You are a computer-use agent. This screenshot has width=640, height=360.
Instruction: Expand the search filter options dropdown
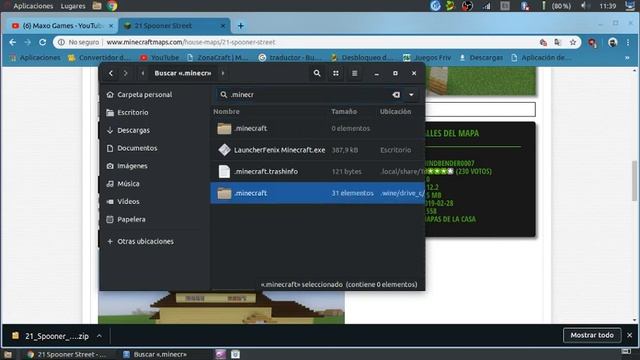click(x=411, y=95)
